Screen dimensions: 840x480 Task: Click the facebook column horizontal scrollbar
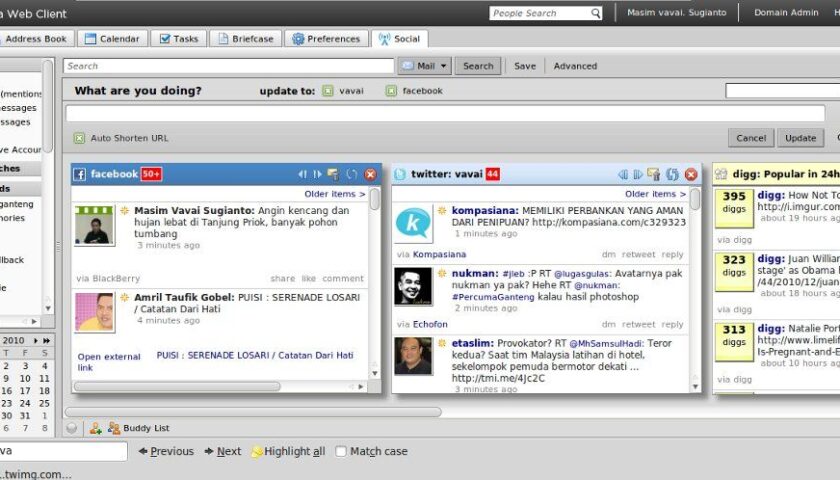[x=180, y=386]
